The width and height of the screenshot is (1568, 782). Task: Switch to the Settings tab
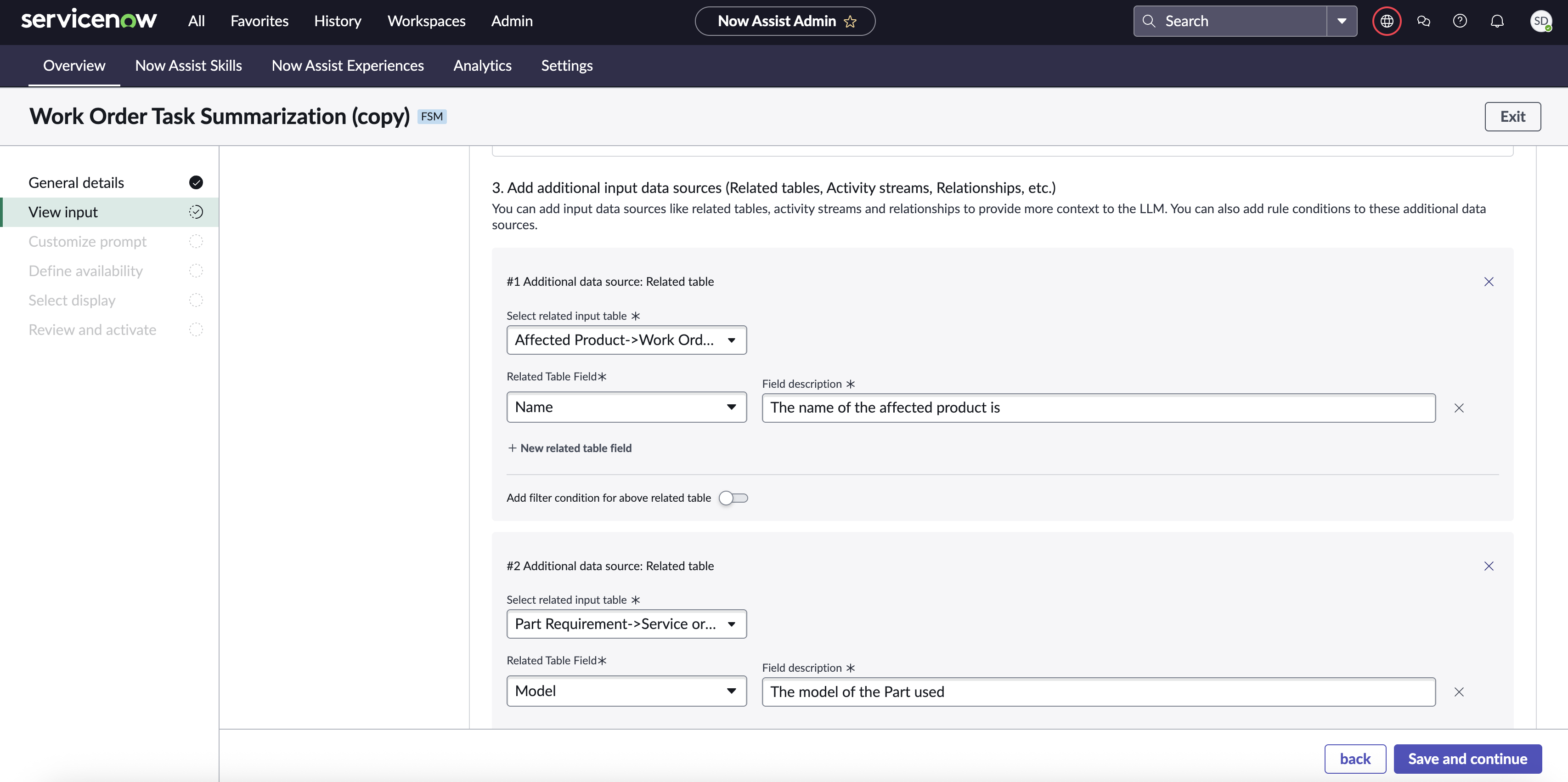pyautogui.click(x=567, y=66)
